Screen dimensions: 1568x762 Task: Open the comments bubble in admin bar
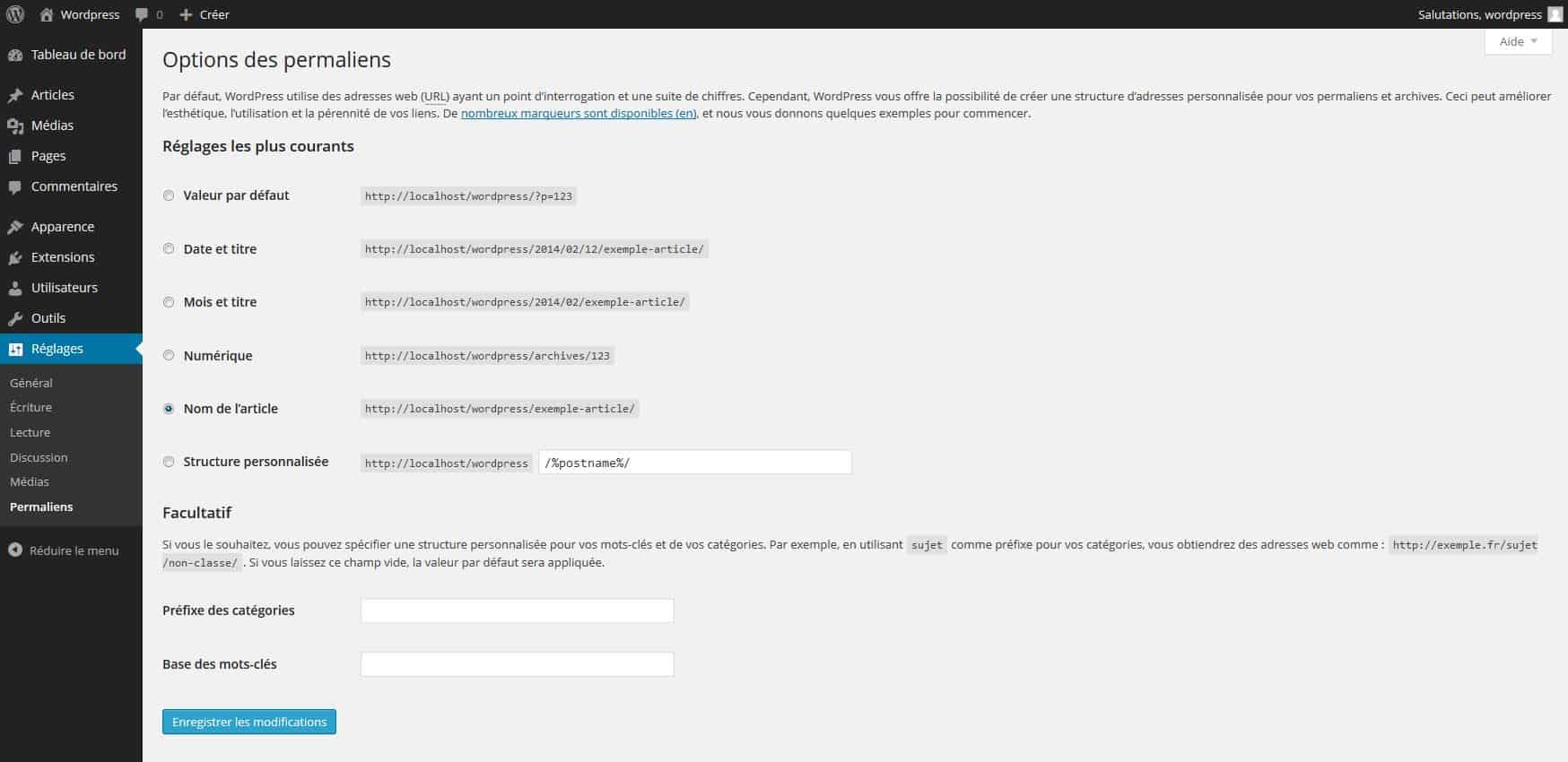[142, 15]
